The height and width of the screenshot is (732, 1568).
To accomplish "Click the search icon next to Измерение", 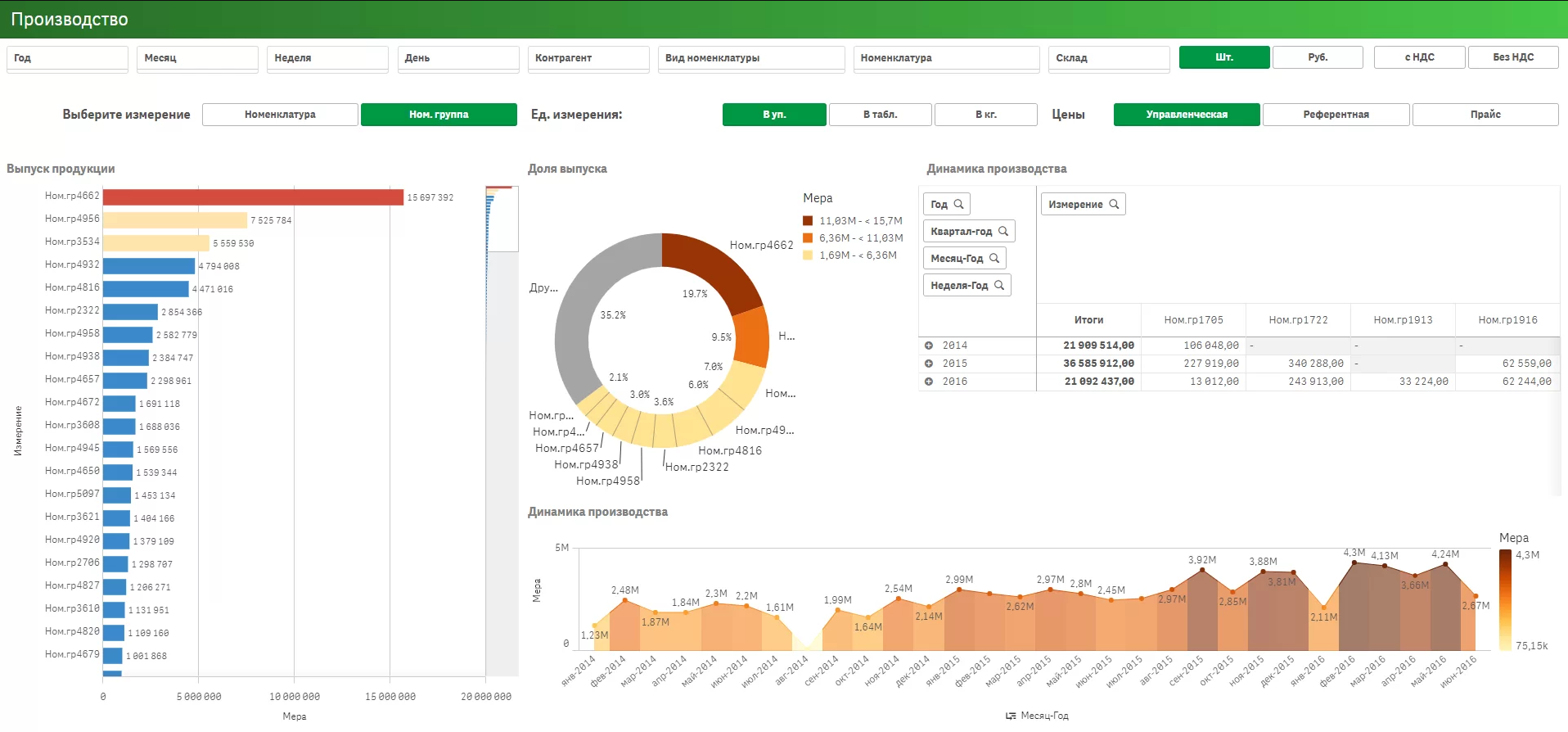I will click(1114, 205).
